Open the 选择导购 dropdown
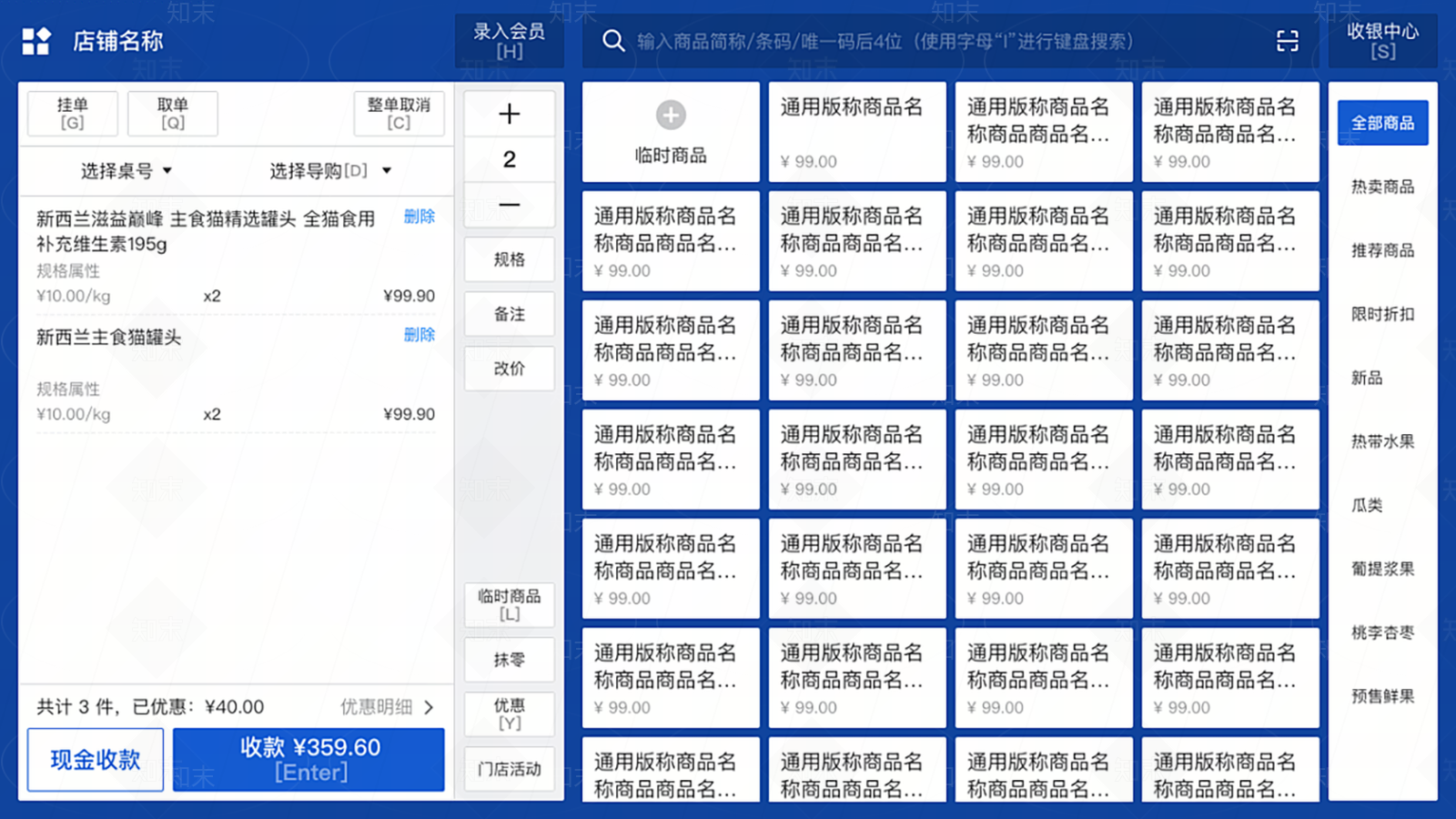The width and height of the screenshot is (1456, 819). [326, 170]
